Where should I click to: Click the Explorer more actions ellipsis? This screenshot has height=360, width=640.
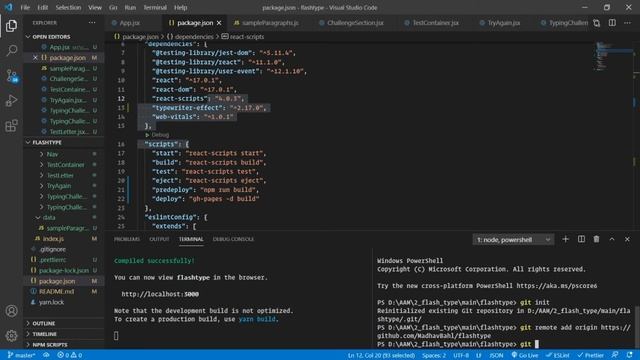pos(92,23)
